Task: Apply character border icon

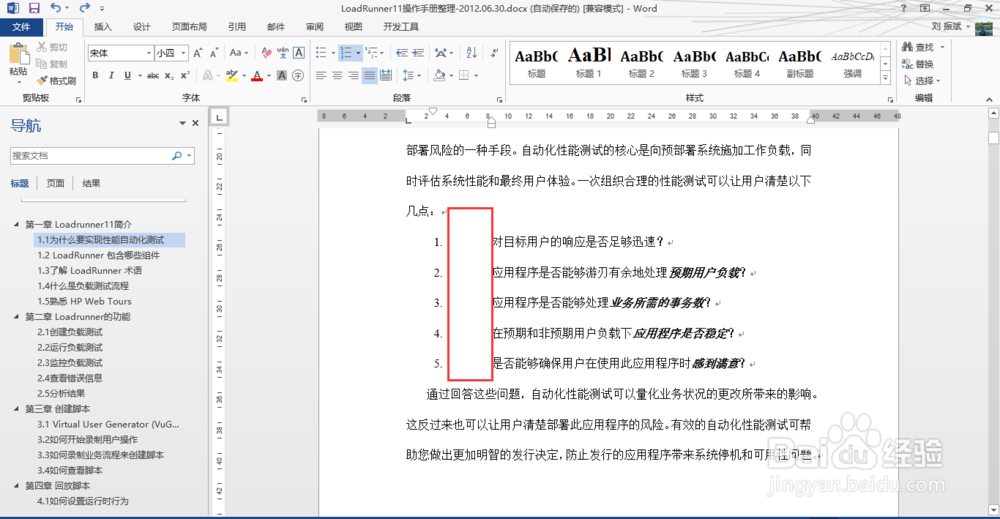Action: (298, 53)
